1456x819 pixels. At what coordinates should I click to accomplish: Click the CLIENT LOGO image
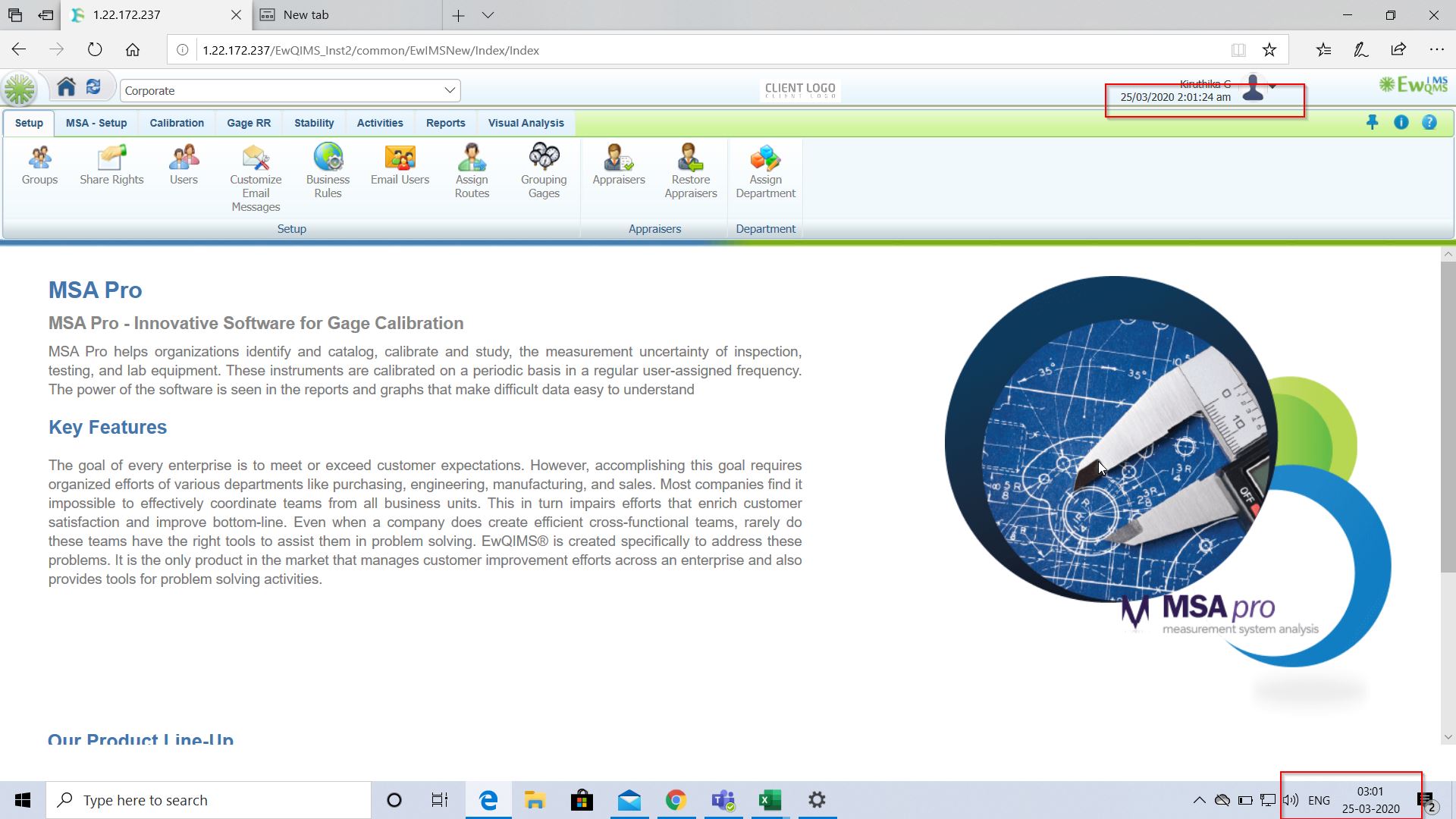coord(800,89)
